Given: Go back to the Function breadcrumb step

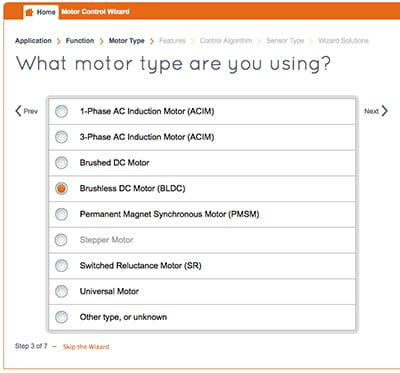Looking at the screenshot, I should tap(80, 41).
